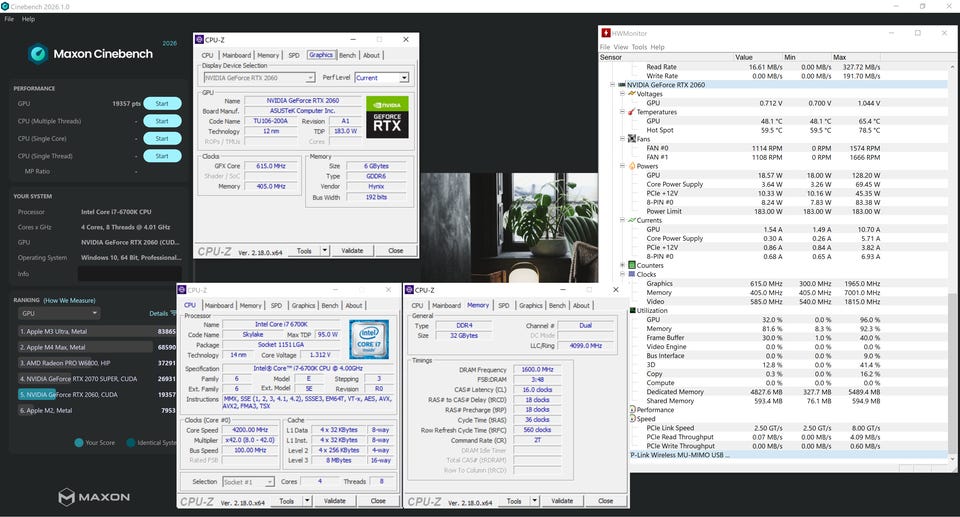Click Validate in the CPU-Z Graphics window

tap(352, 251)
